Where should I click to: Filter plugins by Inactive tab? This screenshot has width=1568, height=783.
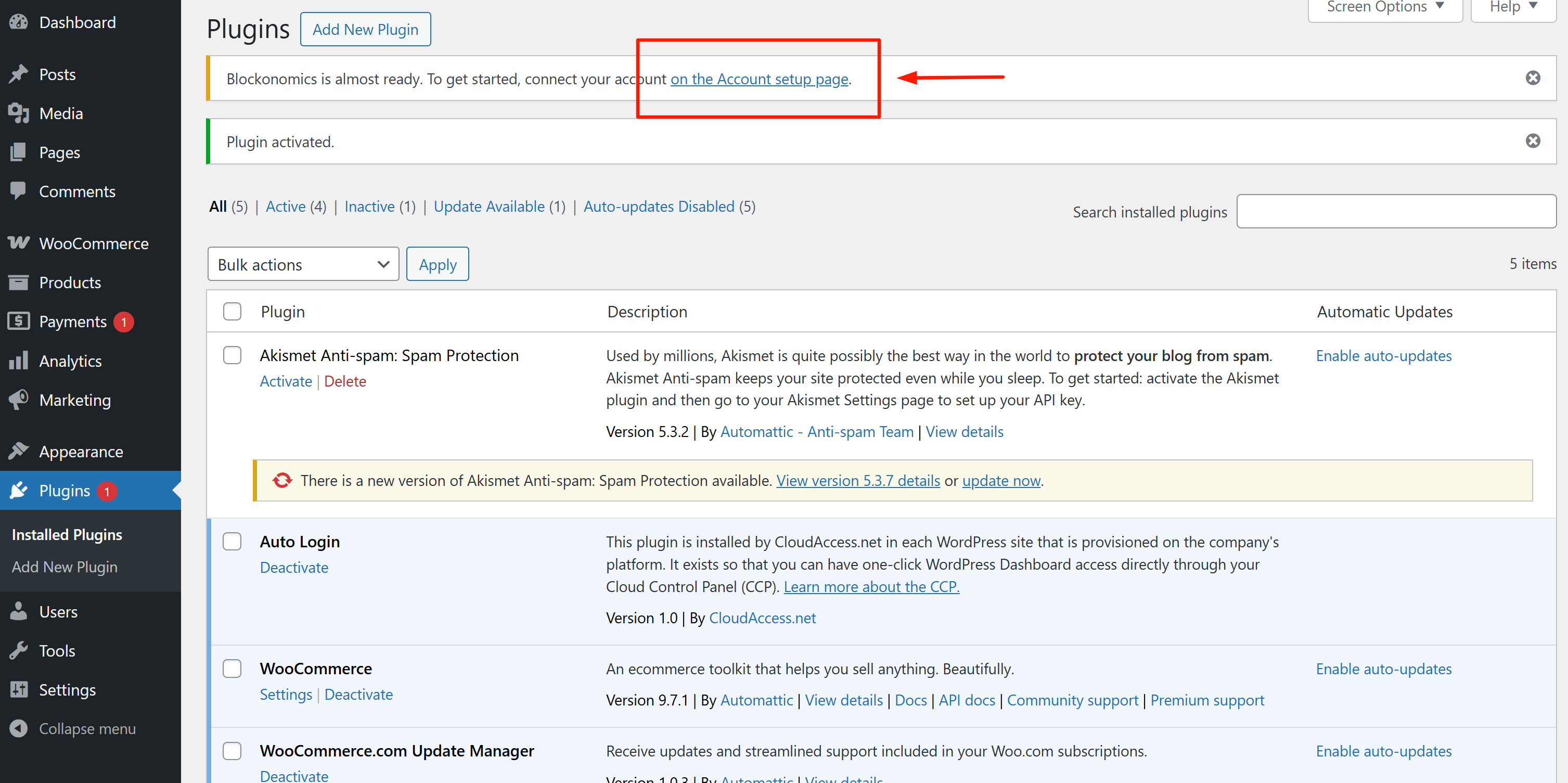point(369,207)
